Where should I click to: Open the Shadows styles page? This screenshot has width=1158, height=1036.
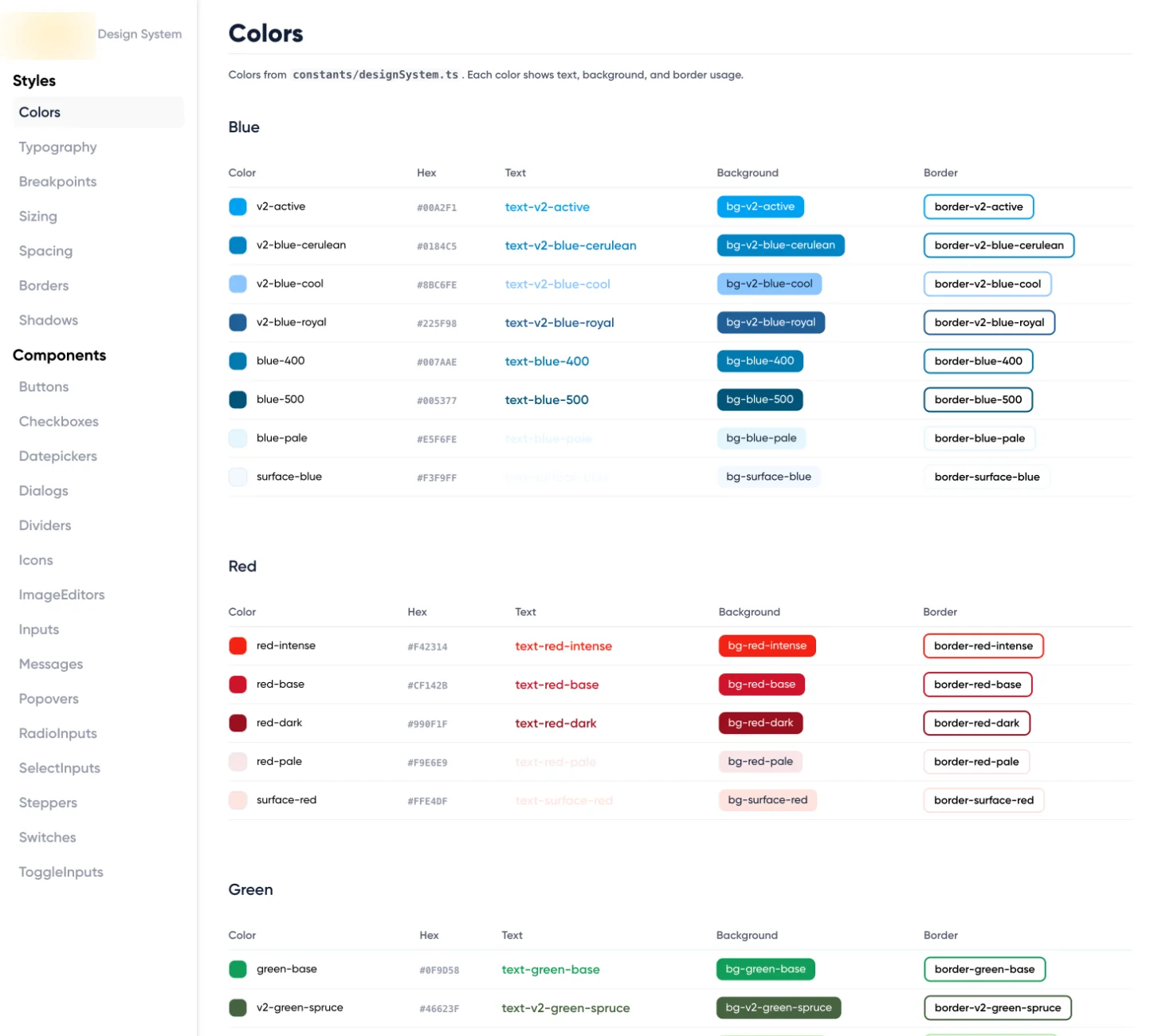pyautogui.click(x=49, y=320)
